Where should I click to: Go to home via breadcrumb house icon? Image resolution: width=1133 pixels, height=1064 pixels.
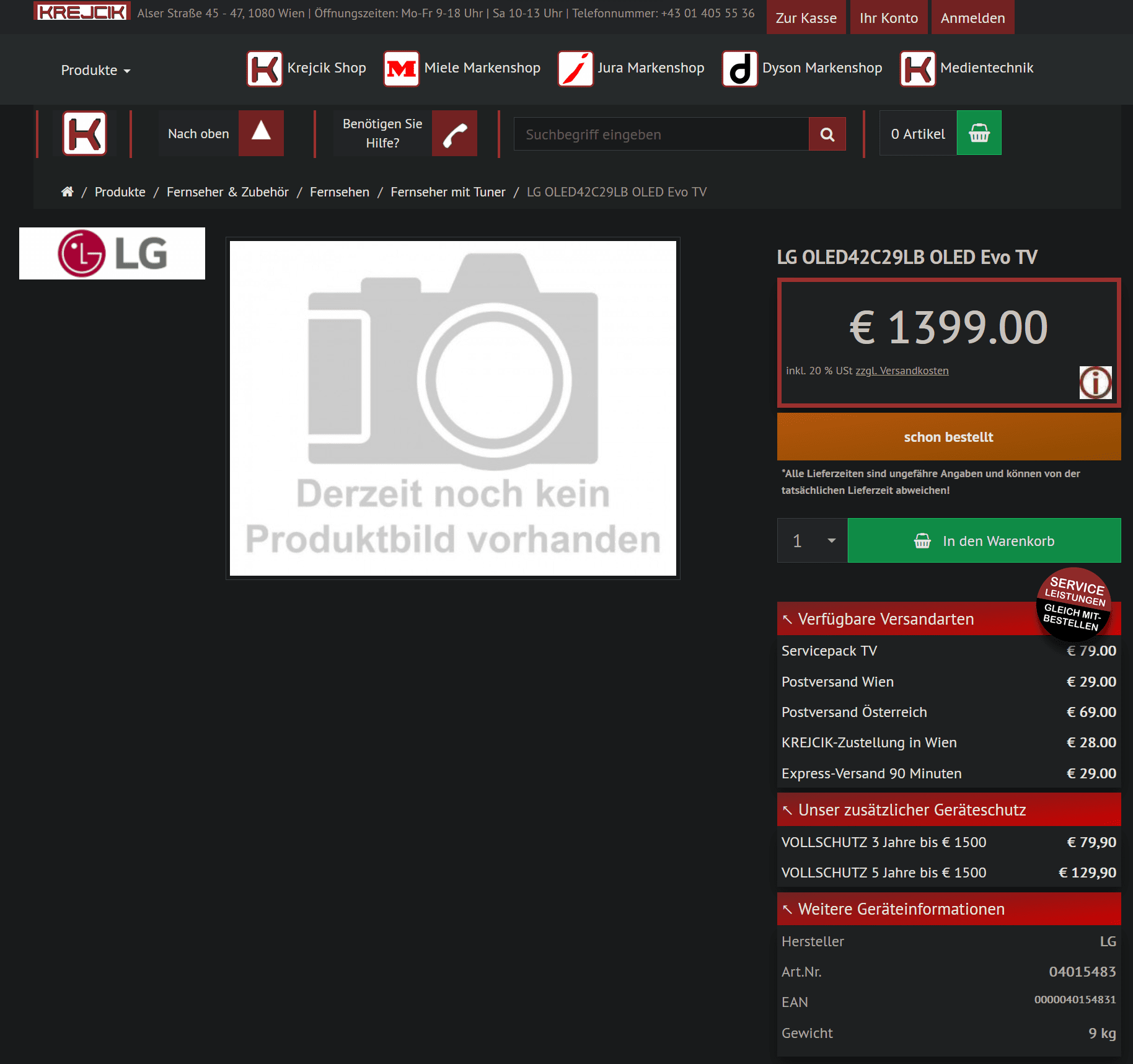coord(68,192)
